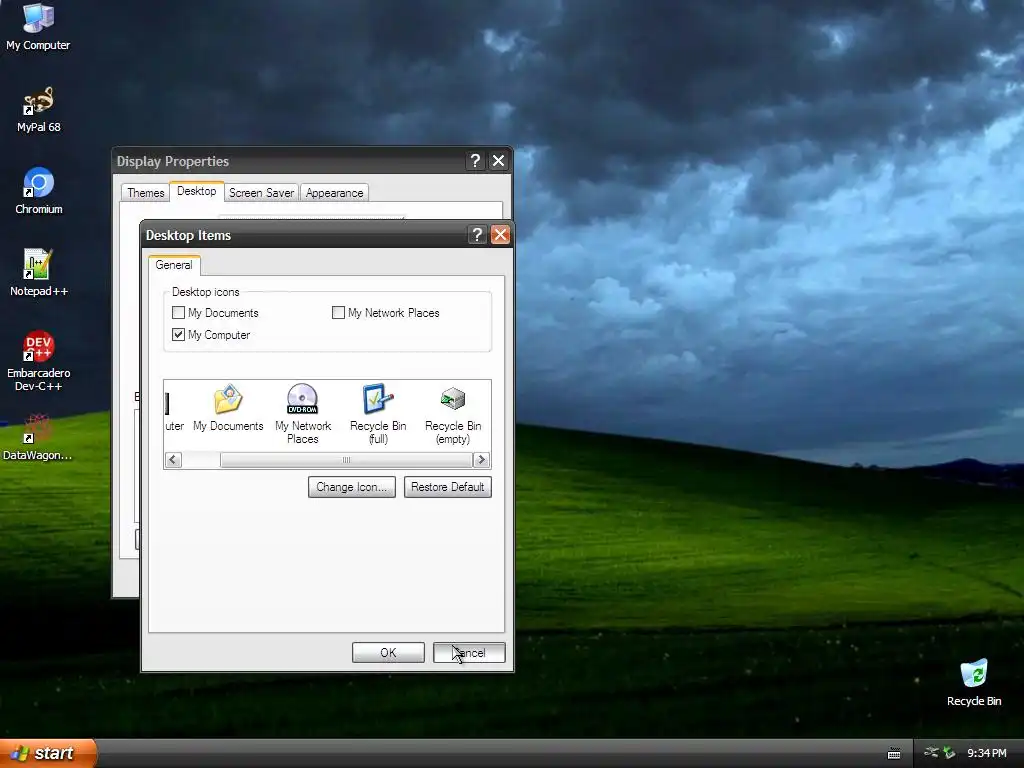Select My Network Places icon in list

pos(303,414)
